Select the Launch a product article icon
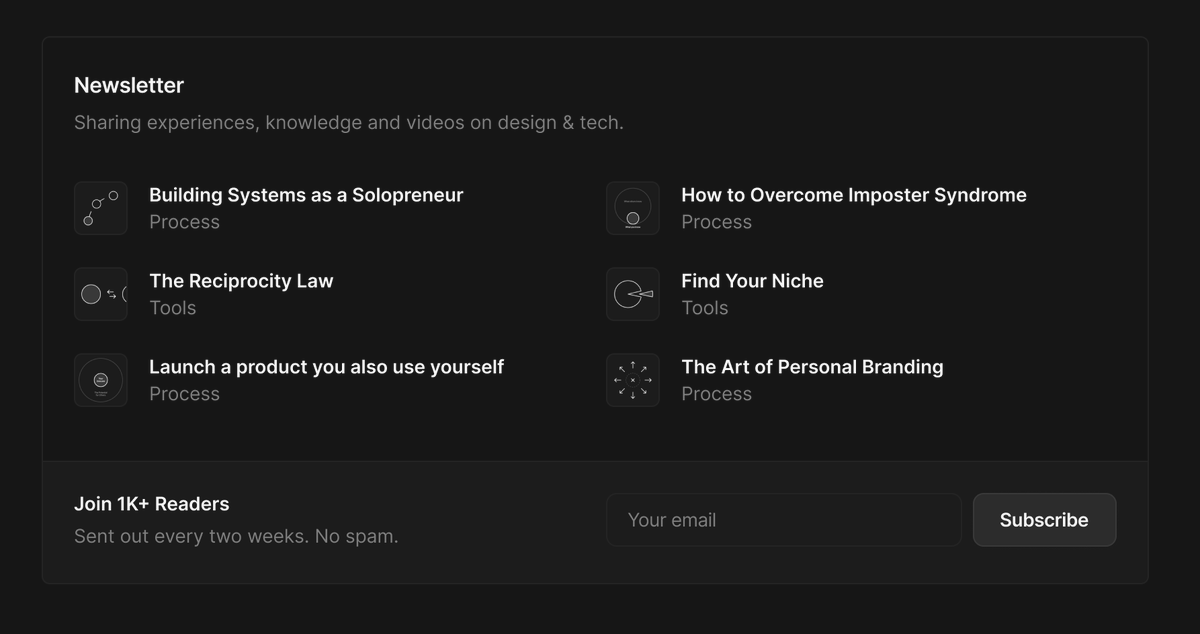 (x=101, y=380)
